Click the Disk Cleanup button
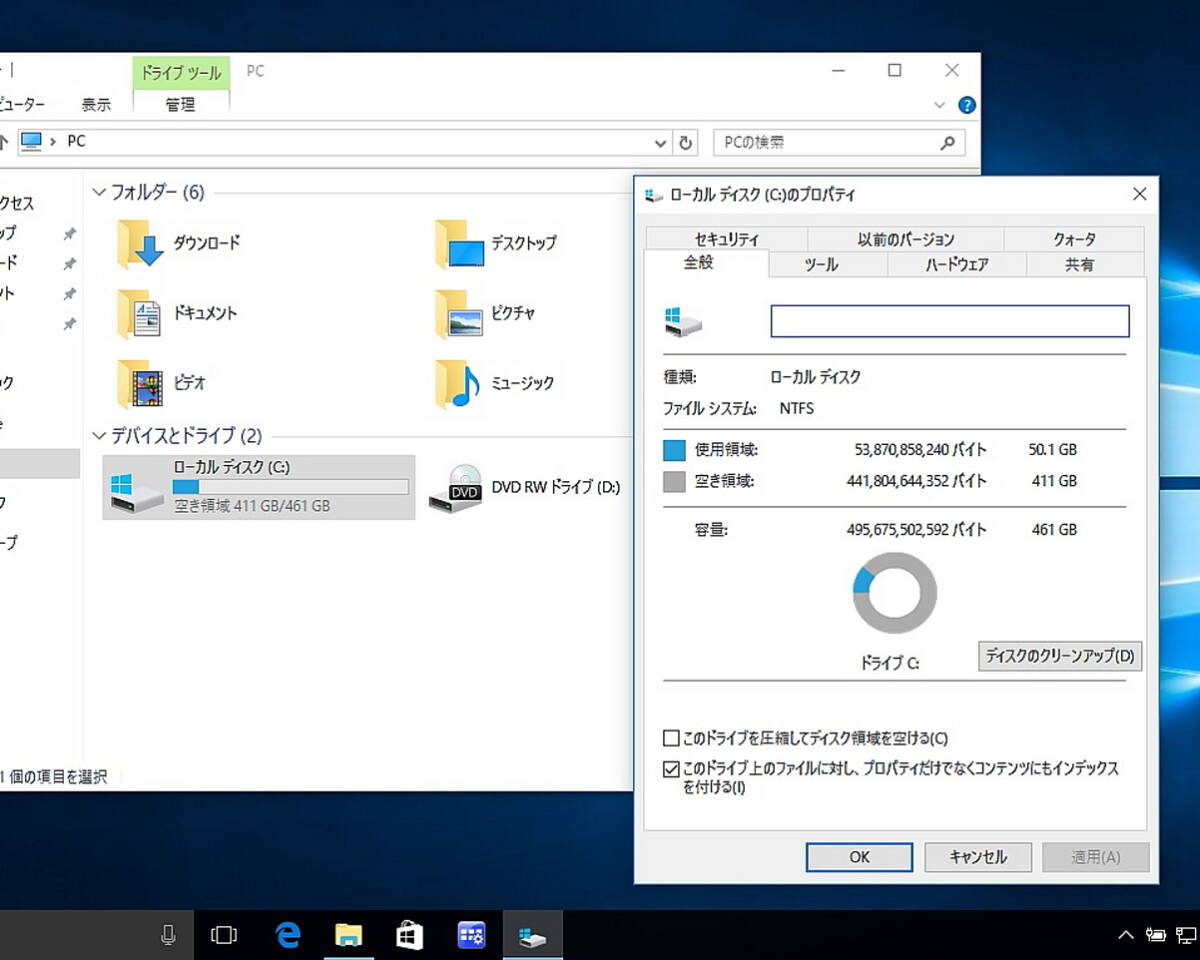Viewport: 1200px width, 960px height. (1059, 656)
